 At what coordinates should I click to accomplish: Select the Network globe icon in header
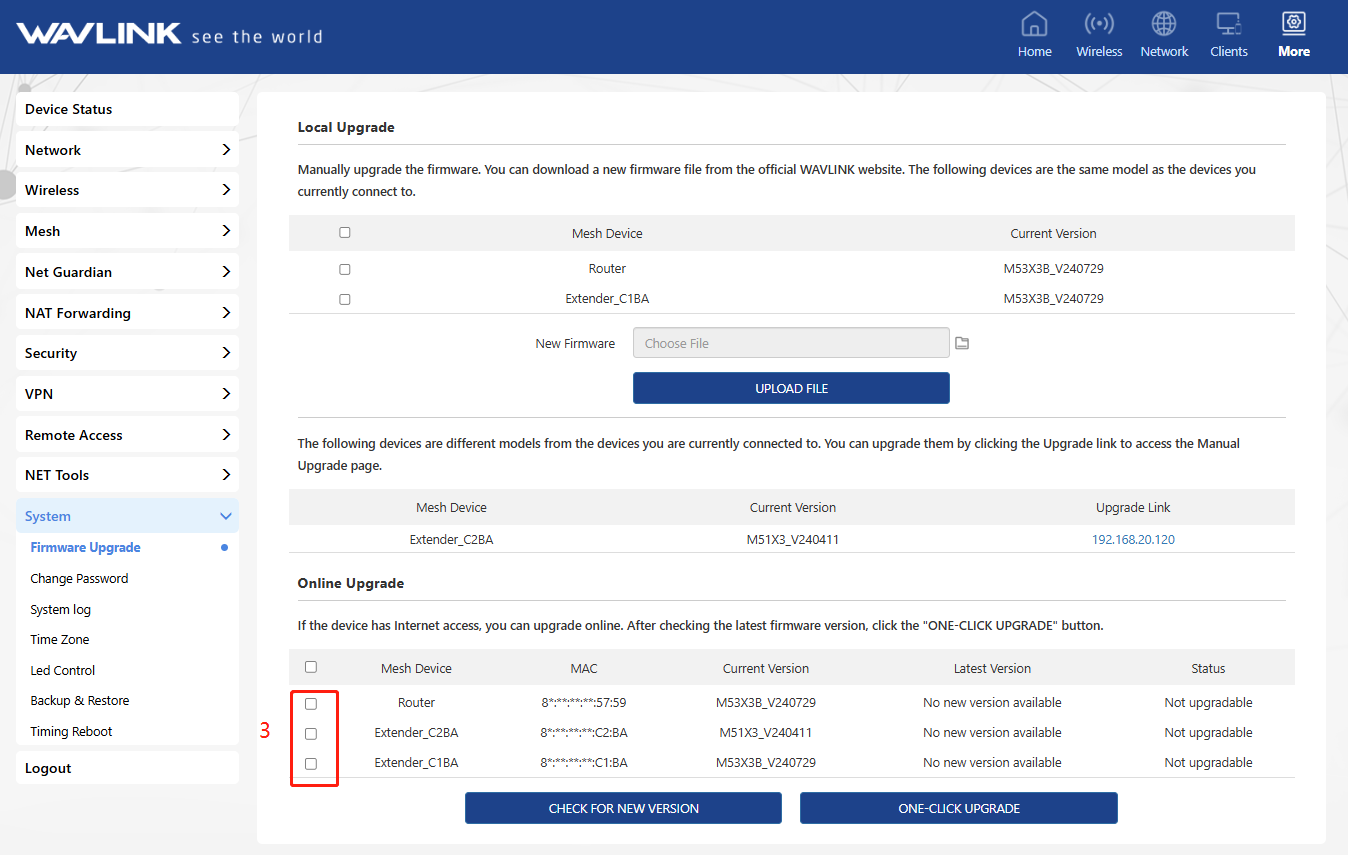1164,24
